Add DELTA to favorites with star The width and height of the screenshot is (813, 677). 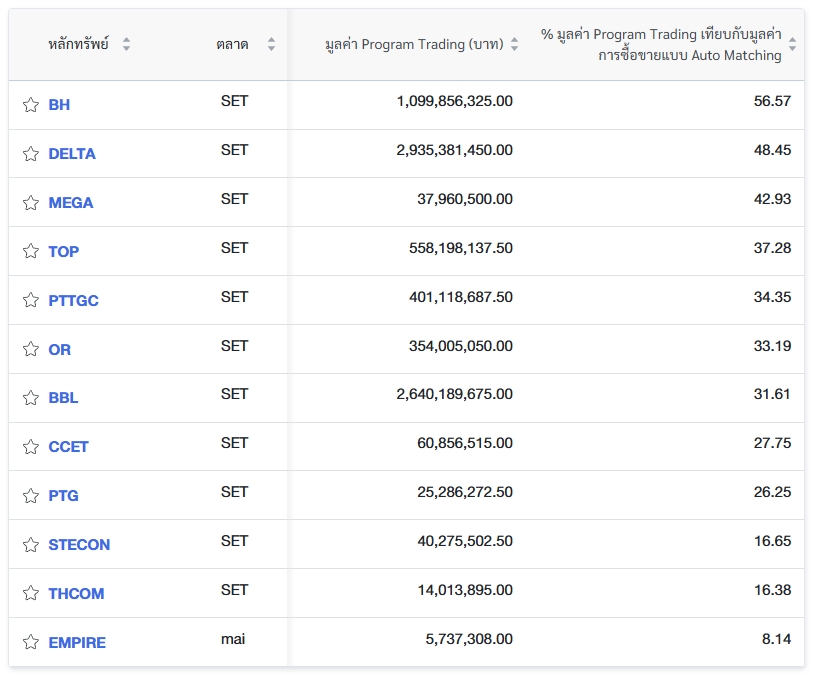click(30, 154)
